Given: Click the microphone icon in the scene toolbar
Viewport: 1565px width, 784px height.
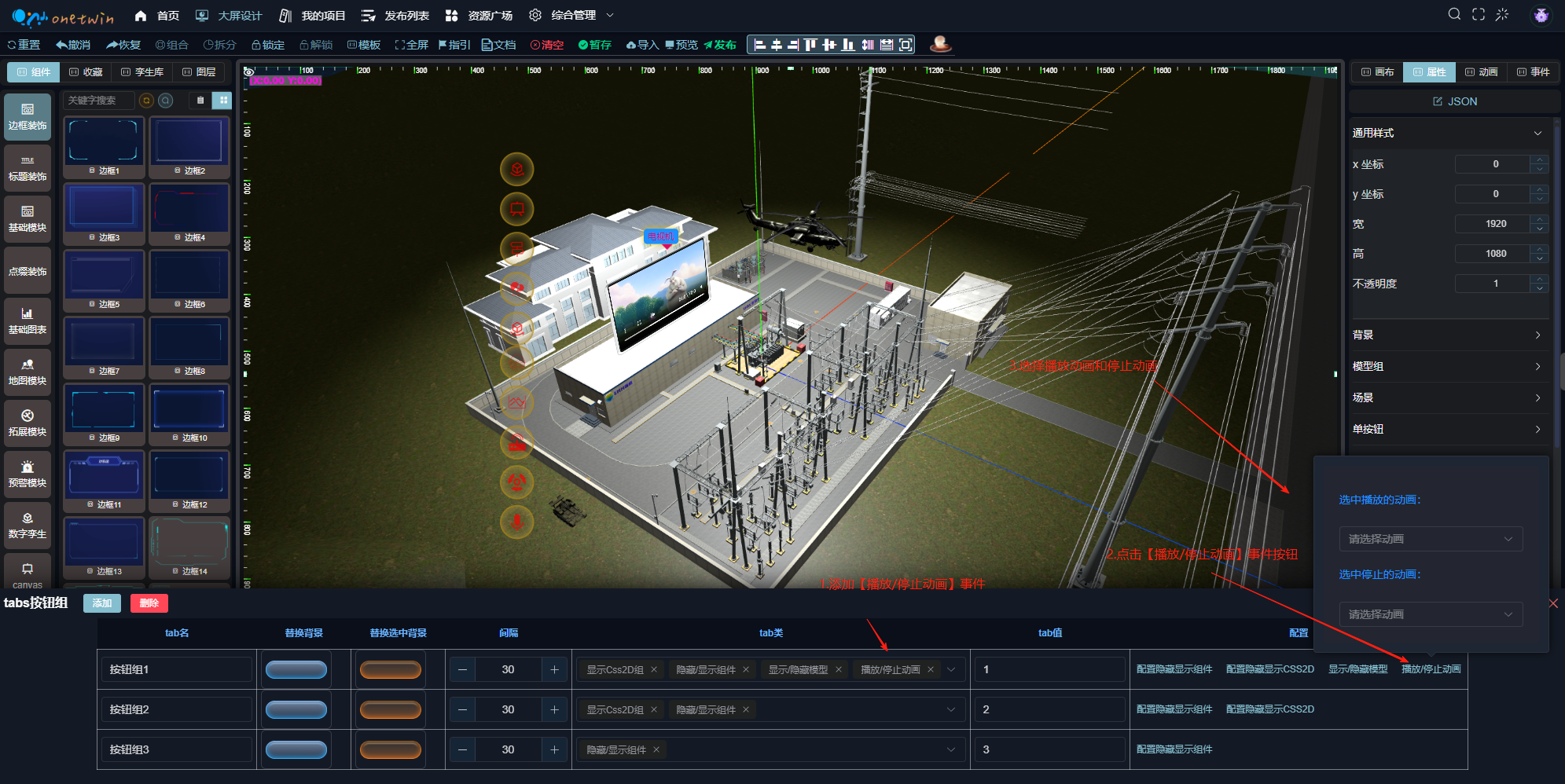Looking at the screenshot, I should tap(516, 522).
